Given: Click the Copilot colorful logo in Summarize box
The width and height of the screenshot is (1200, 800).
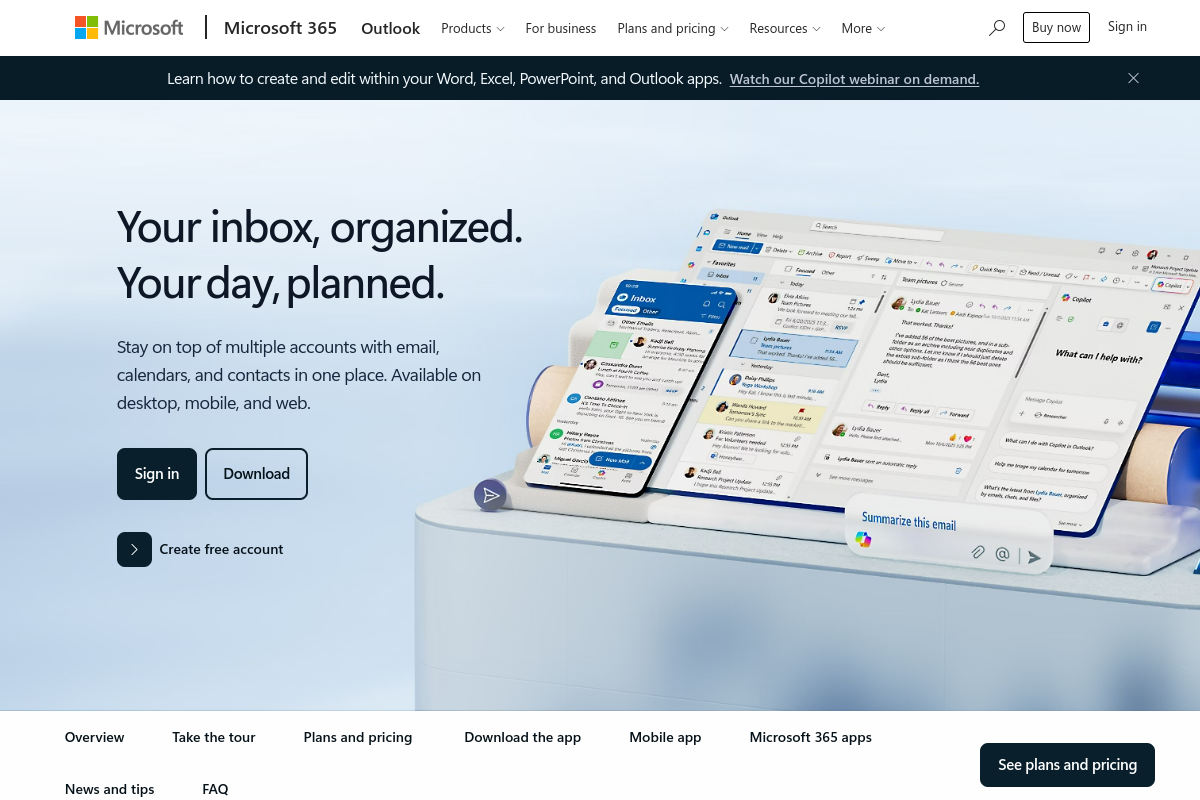Looking at the screenshot, I should [x=863, y=540].
